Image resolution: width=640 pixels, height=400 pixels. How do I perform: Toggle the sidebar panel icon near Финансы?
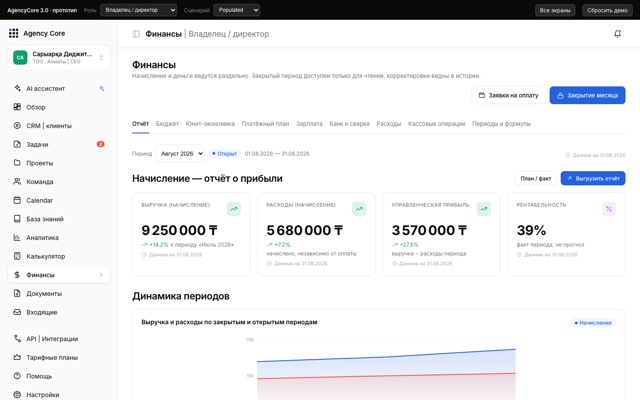click(x=136, y=34)
